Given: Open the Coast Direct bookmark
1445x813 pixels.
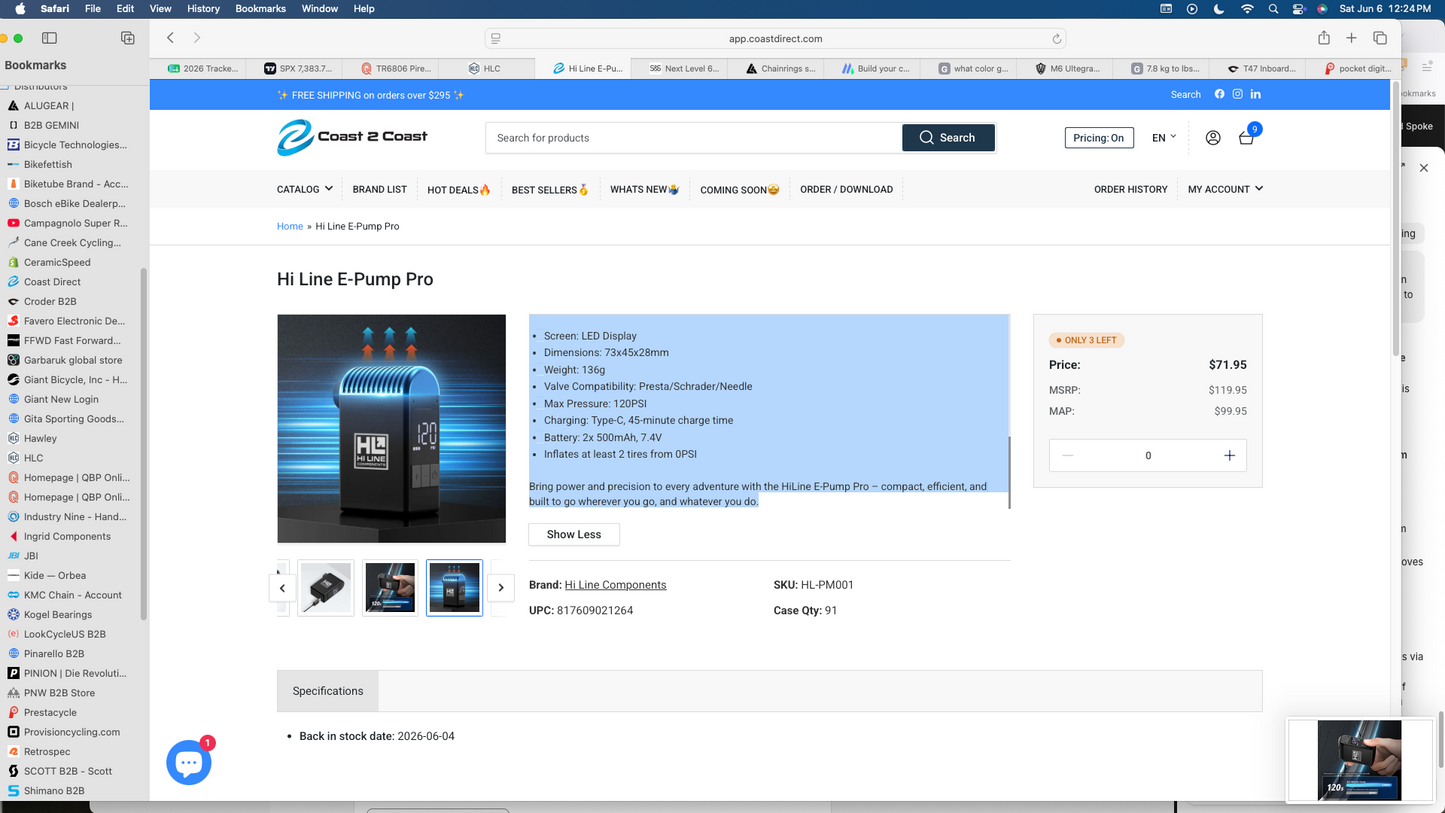Looking at the screenshot, I should 52,282.
